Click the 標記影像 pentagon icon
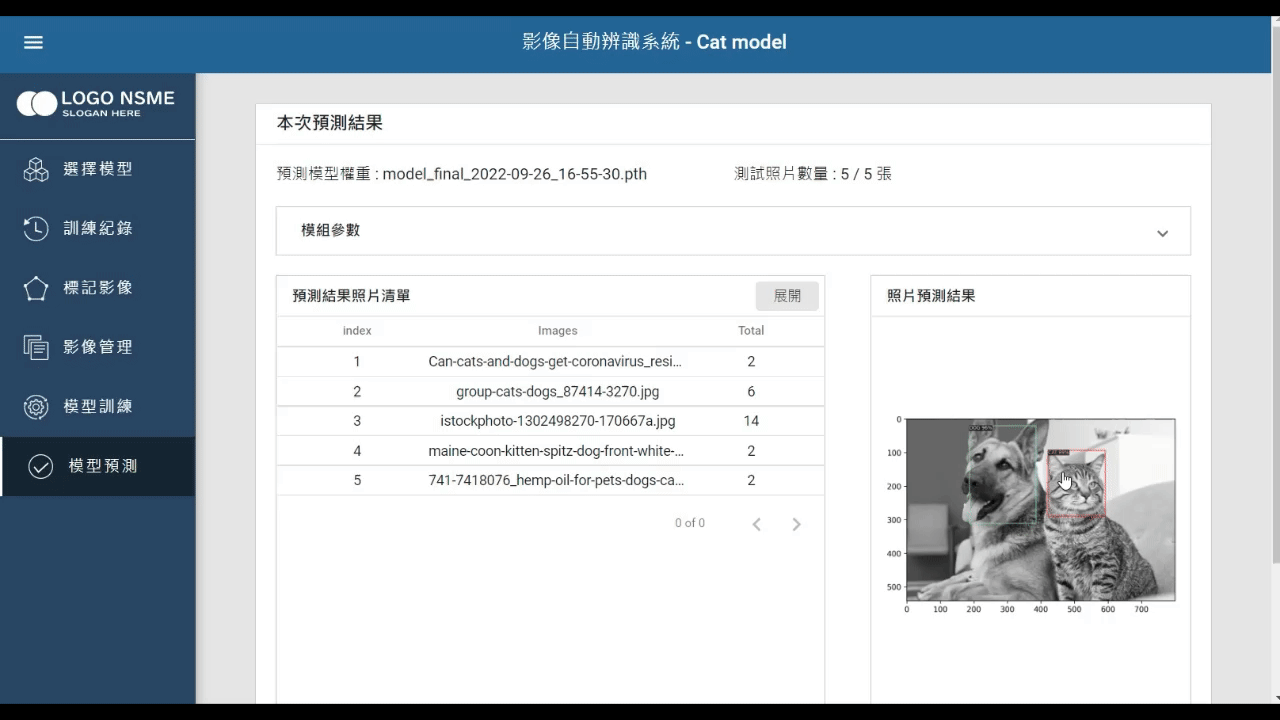The image size is (1280, 720). coord(36,288)
